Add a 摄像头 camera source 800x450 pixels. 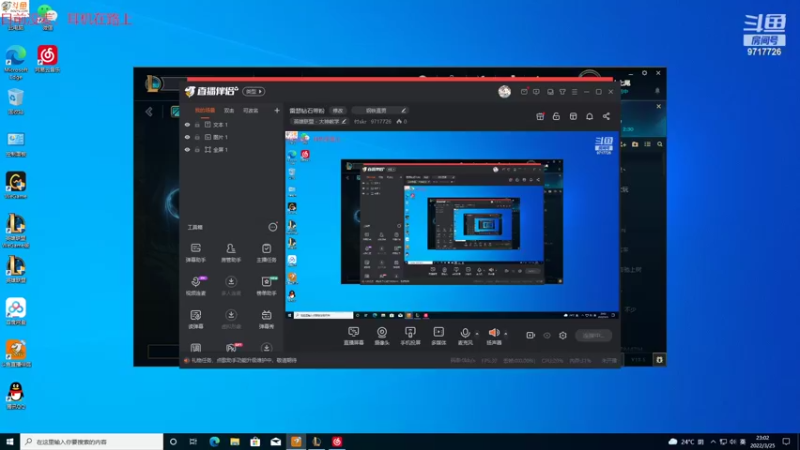382,336
